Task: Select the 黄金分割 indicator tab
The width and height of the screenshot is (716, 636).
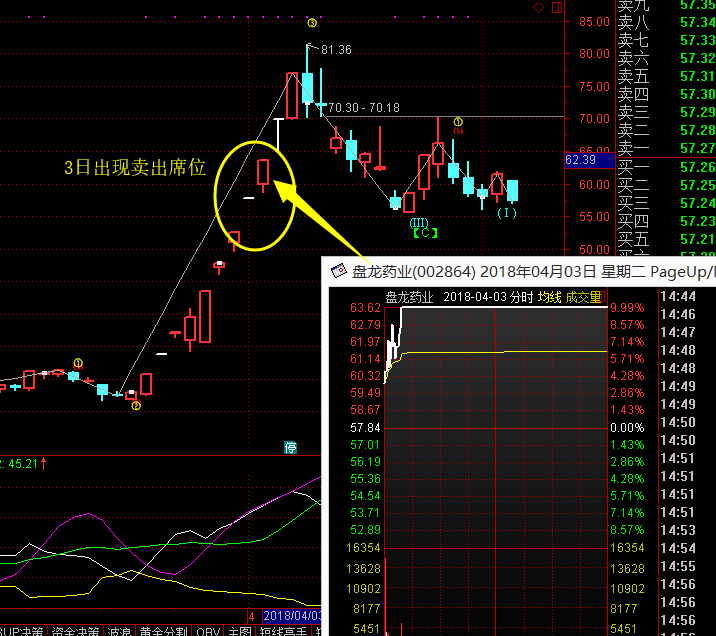Action: pyautogui.click(x=163, y=630)
